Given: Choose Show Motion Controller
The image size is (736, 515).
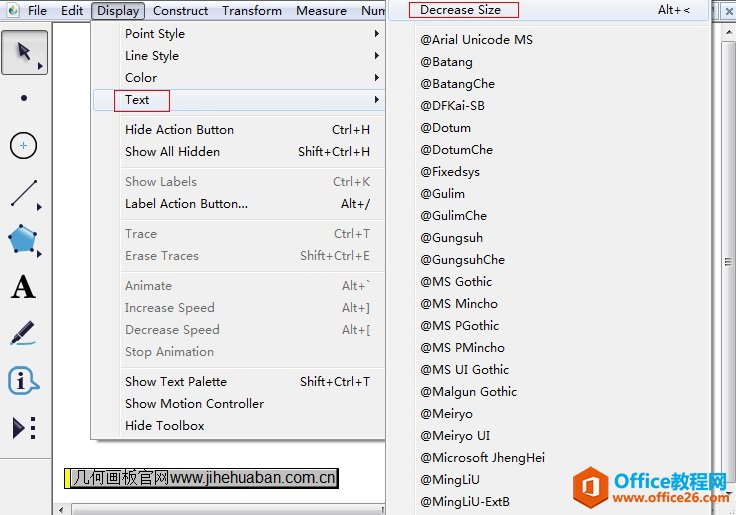Looking at the screenshot, I should 239,404.
